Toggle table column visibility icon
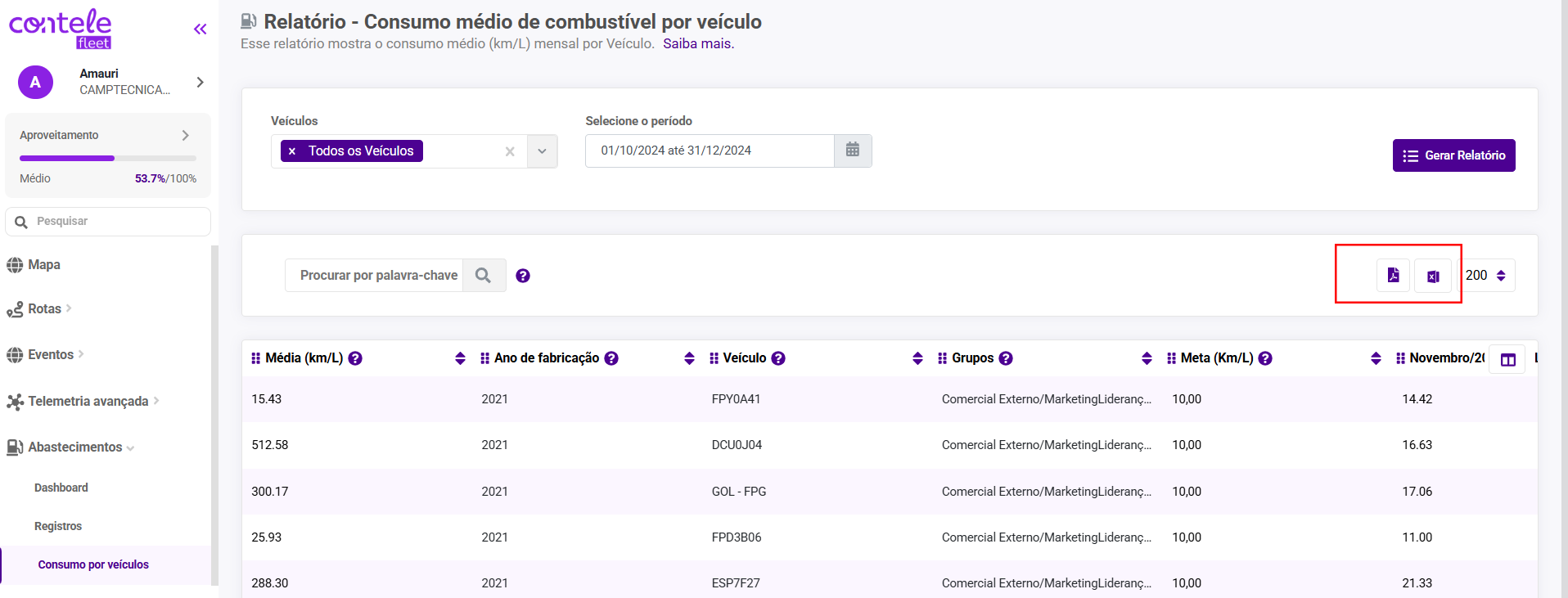This screenshot has height=598, width=1568. (x=1507, y=359)
